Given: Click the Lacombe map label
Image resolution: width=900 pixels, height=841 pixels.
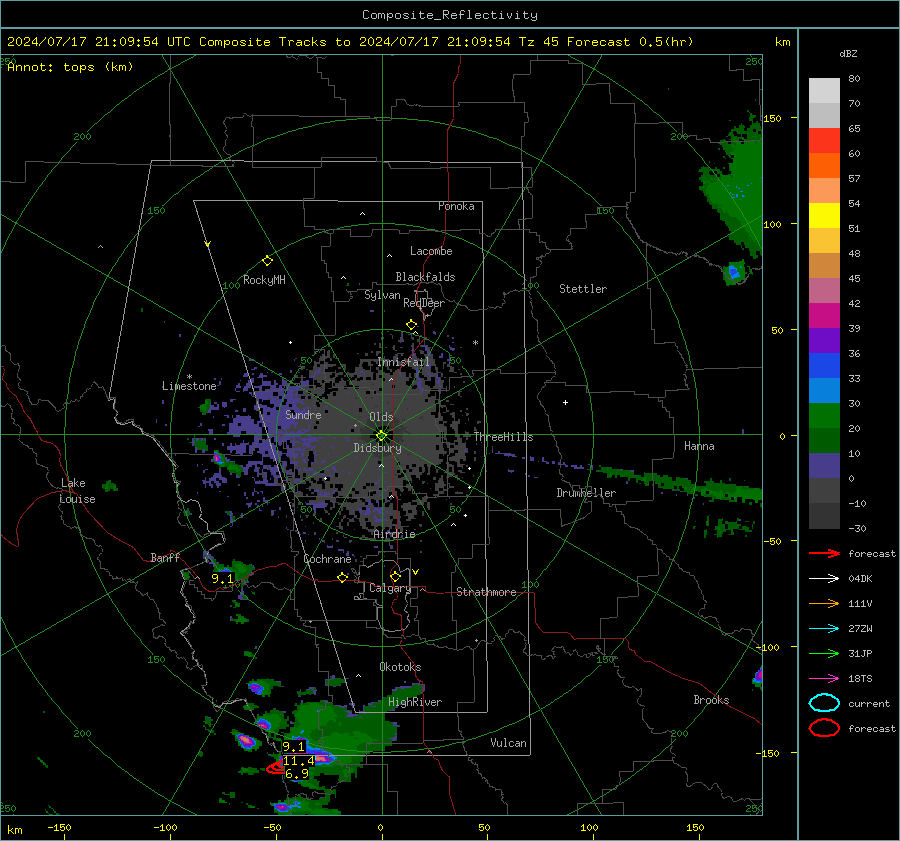Looking at the screenshot, I should coord(431,251).
